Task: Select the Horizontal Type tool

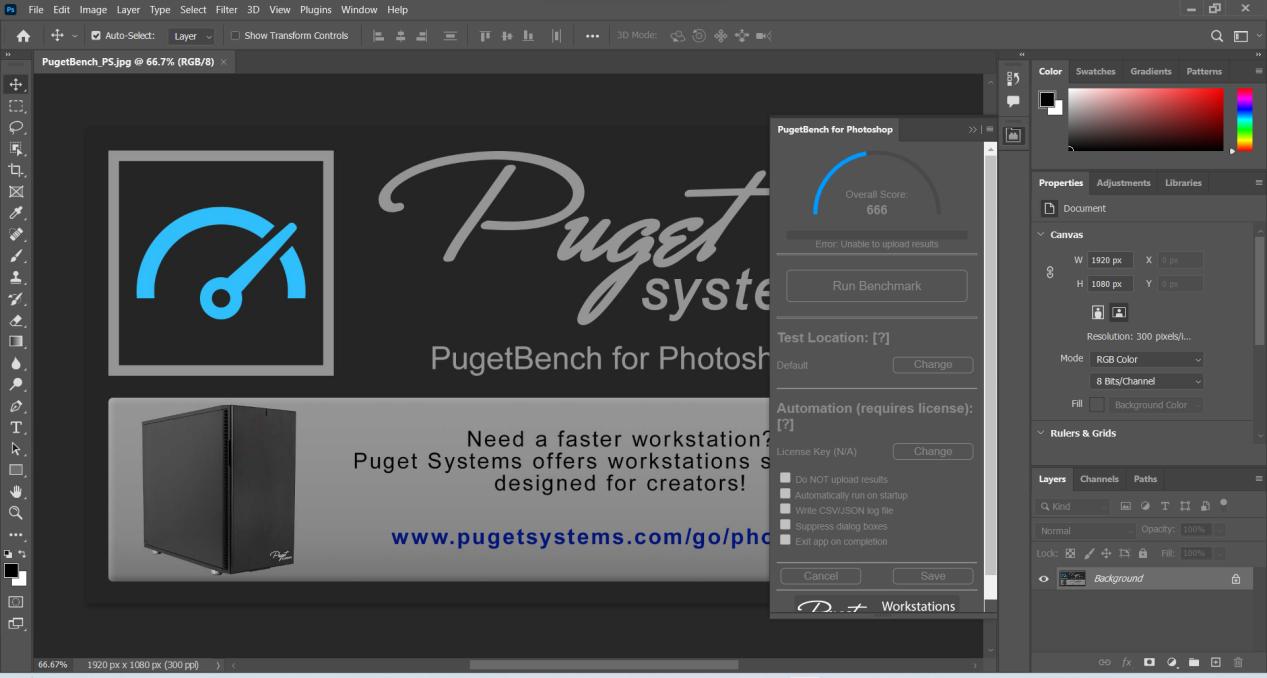Action: click(x=15, y=427)
